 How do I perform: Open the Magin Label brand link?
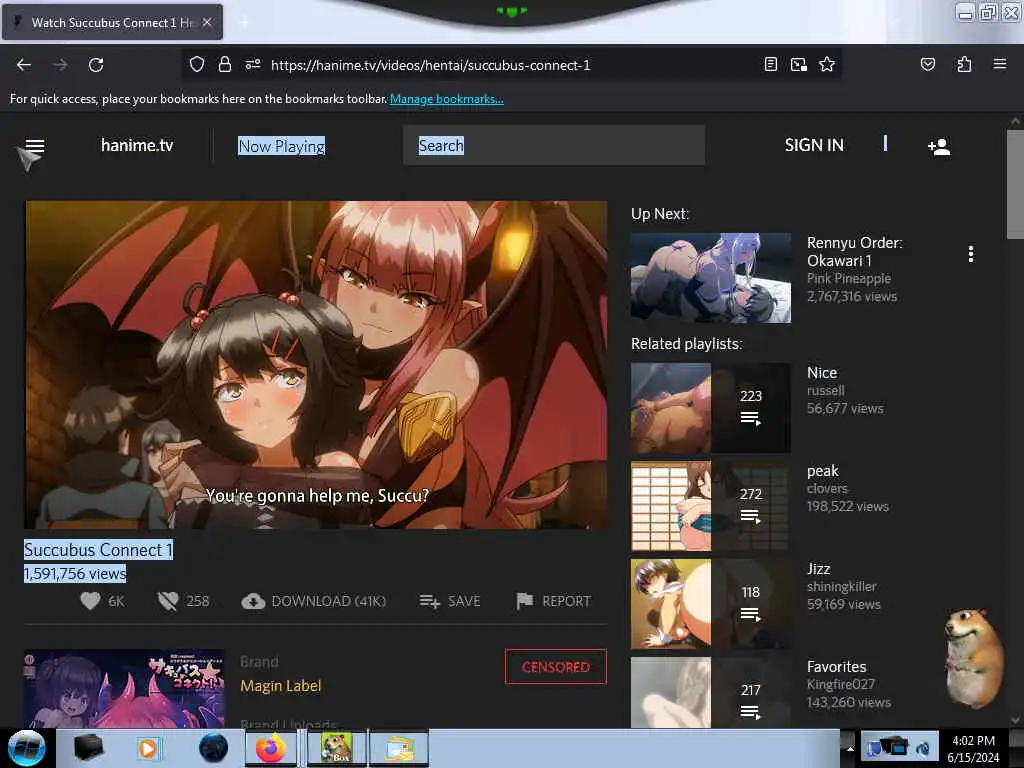coord(281,686)
